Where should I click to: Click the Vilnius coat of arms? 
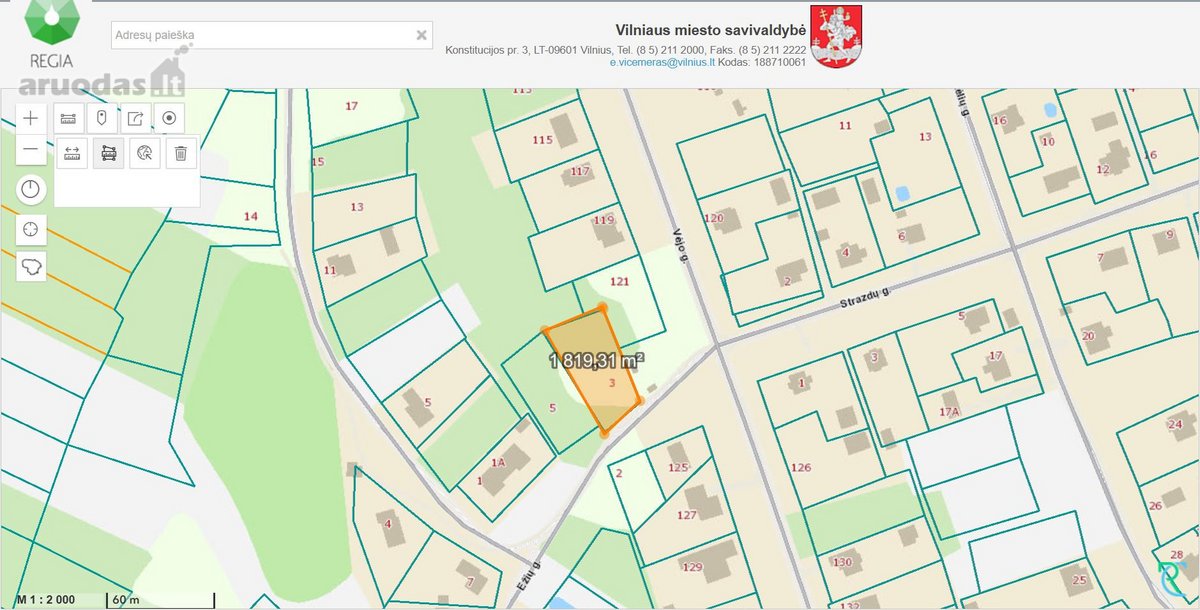point(836,36)
